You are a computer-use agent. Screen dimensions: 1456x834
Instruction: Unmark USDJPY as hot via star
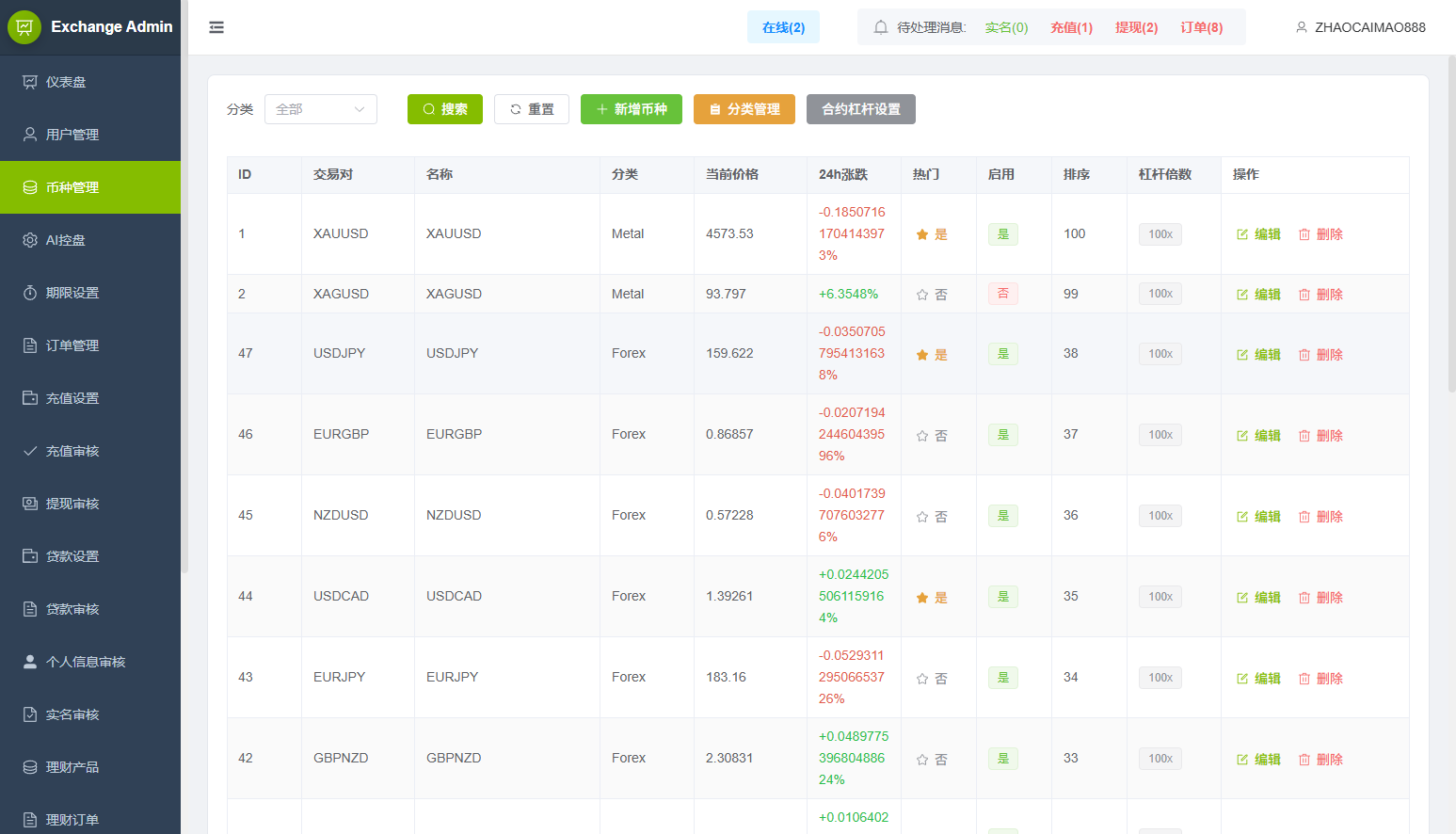[x=922, y=355]
